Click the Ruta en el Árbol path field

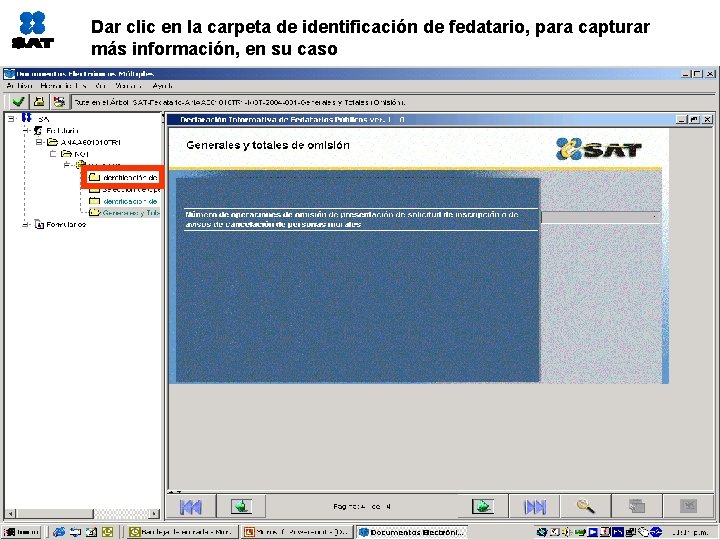coord(393,102)
